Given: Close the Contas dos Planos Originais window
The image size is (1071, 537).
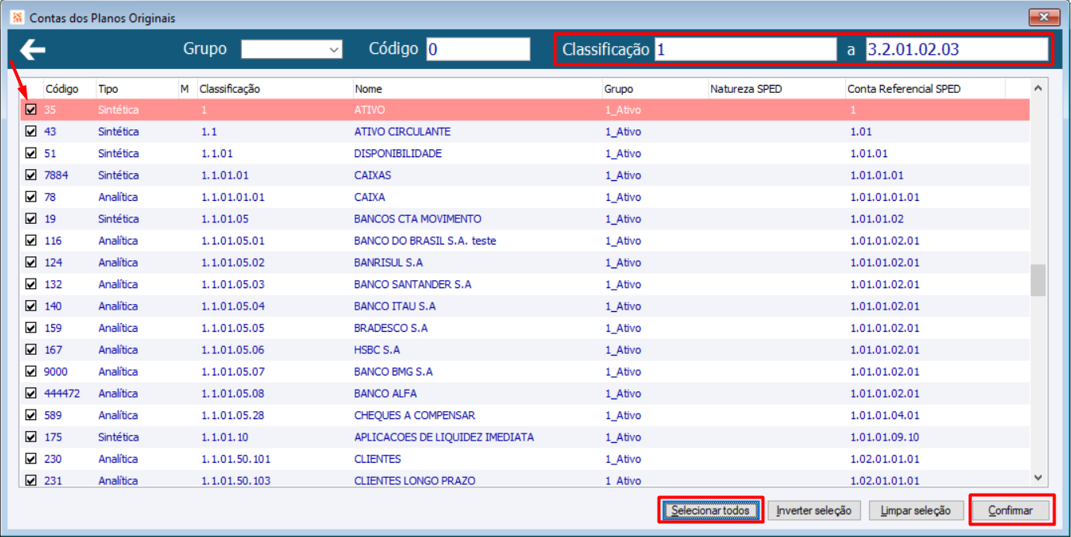Looking at the screenshot, I should (x=1044, y=17).
